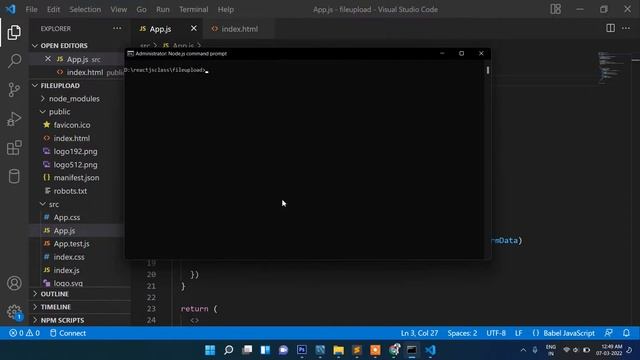Click the split editor icon
The image size is (640, 360).
tap(610, 28)
